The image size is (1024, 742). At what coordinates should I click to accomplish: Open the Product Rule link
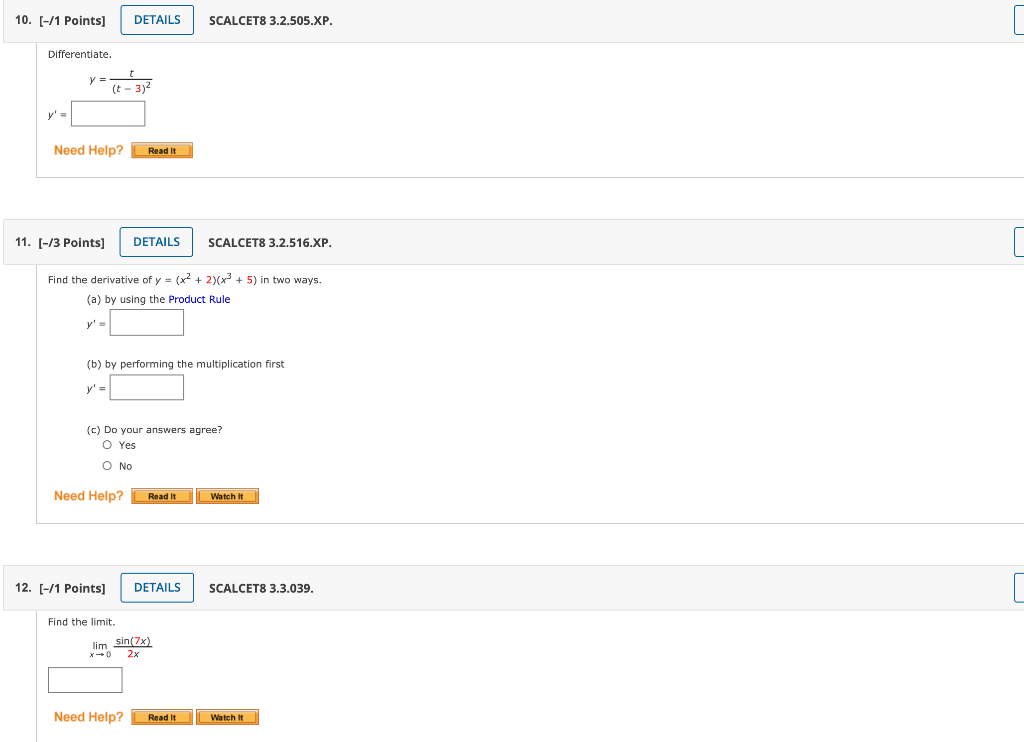pyautogui.click(x=199, y=298)
